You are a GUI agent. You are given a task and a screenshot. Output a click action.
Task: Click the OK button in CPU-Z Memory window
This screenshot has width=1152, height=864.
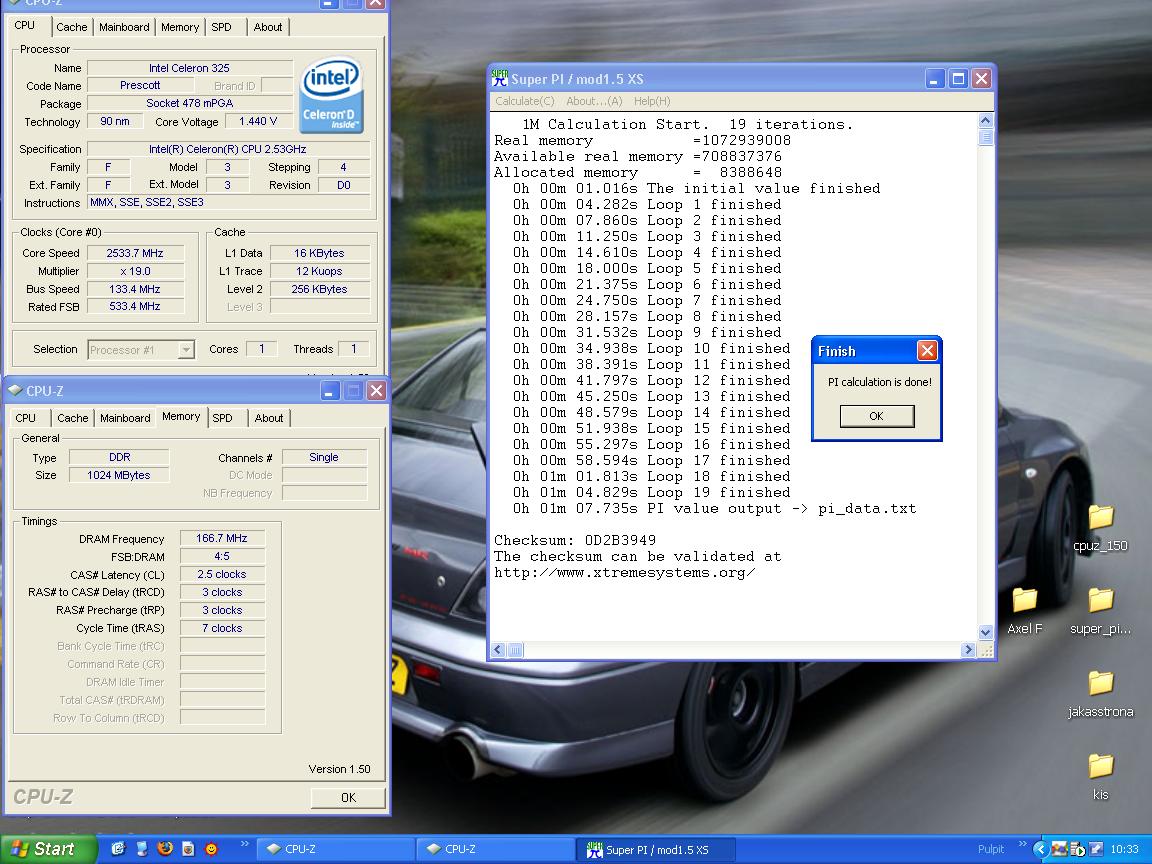347,797
